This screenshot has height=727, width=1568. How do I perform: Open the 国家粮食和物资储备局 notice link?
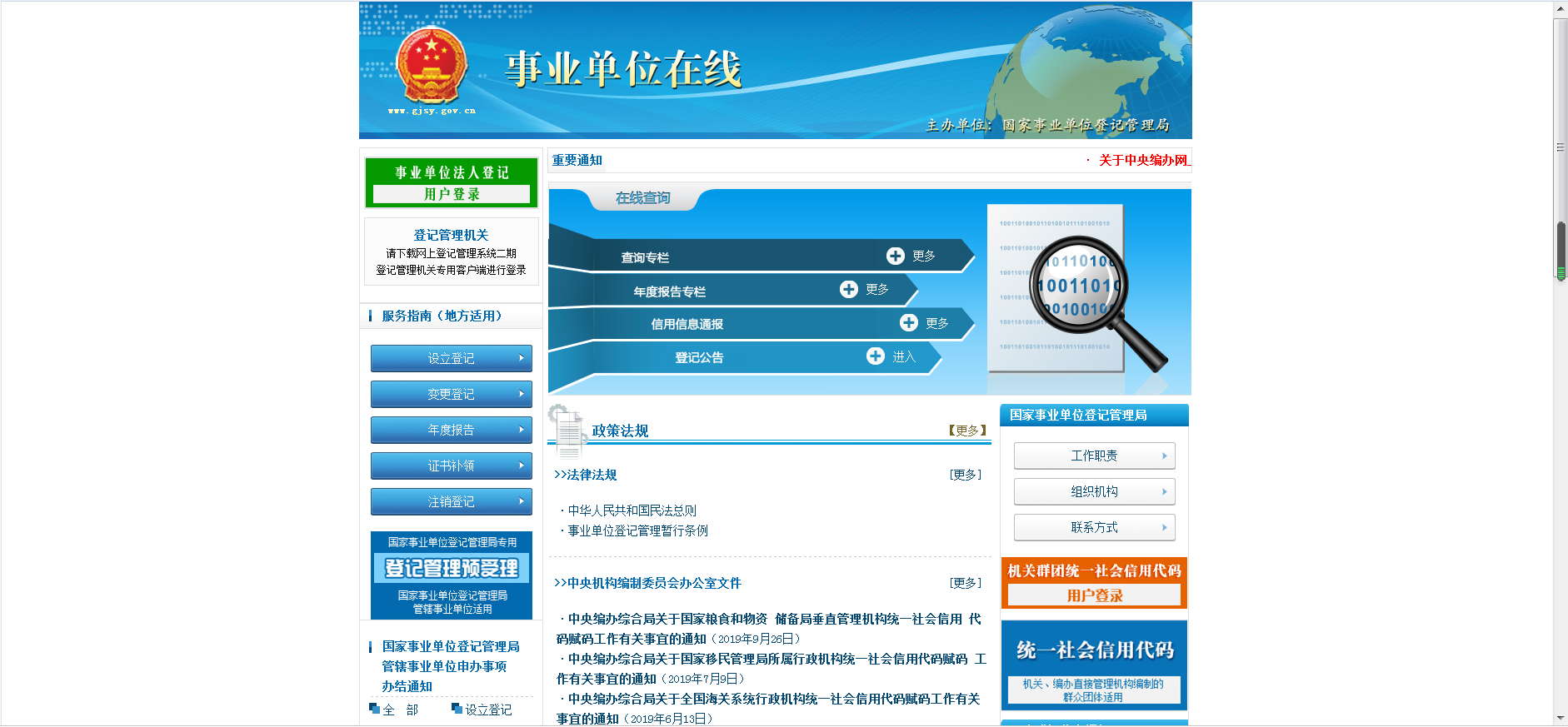click(769, 629)
